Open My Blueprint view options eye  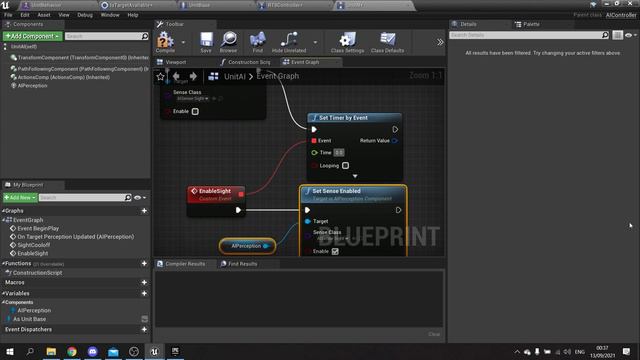point(140,198)
